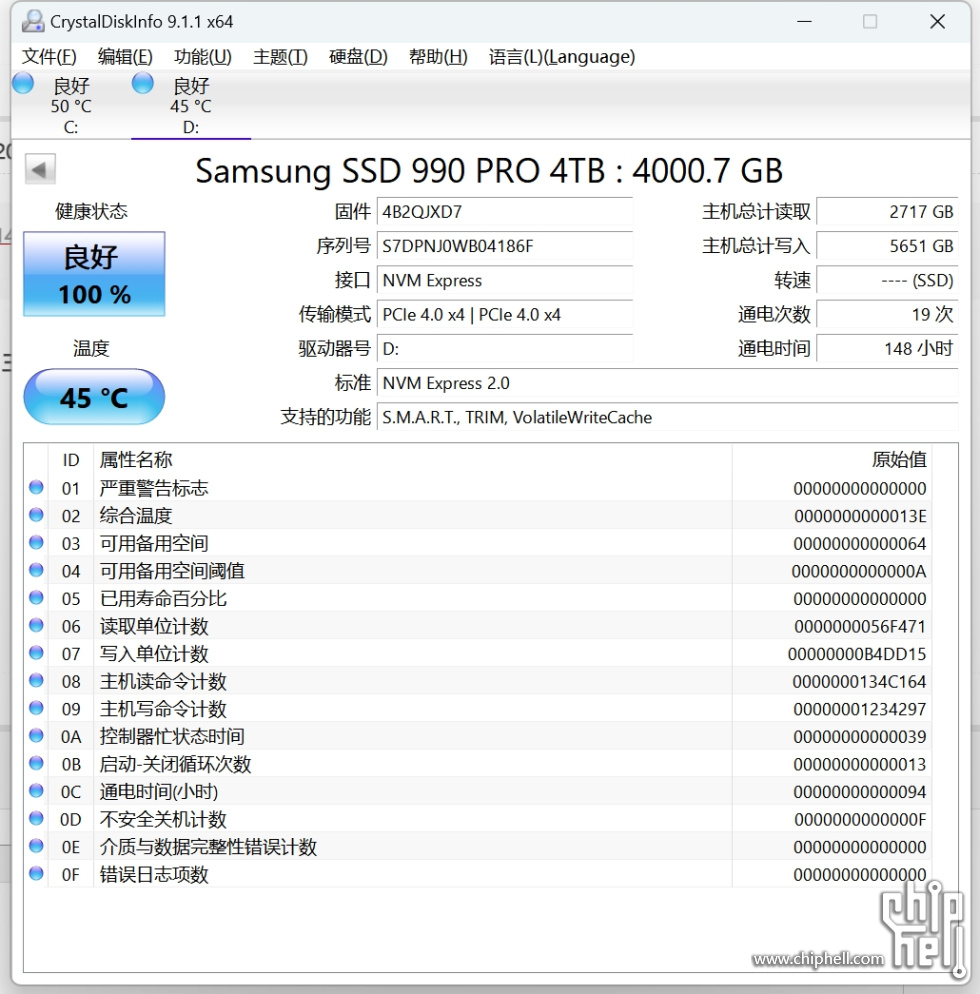This screenshot has width=980, height=994.
Task: Minimize the CrystalDiskInfo window
Action: (x=804, y=22)
